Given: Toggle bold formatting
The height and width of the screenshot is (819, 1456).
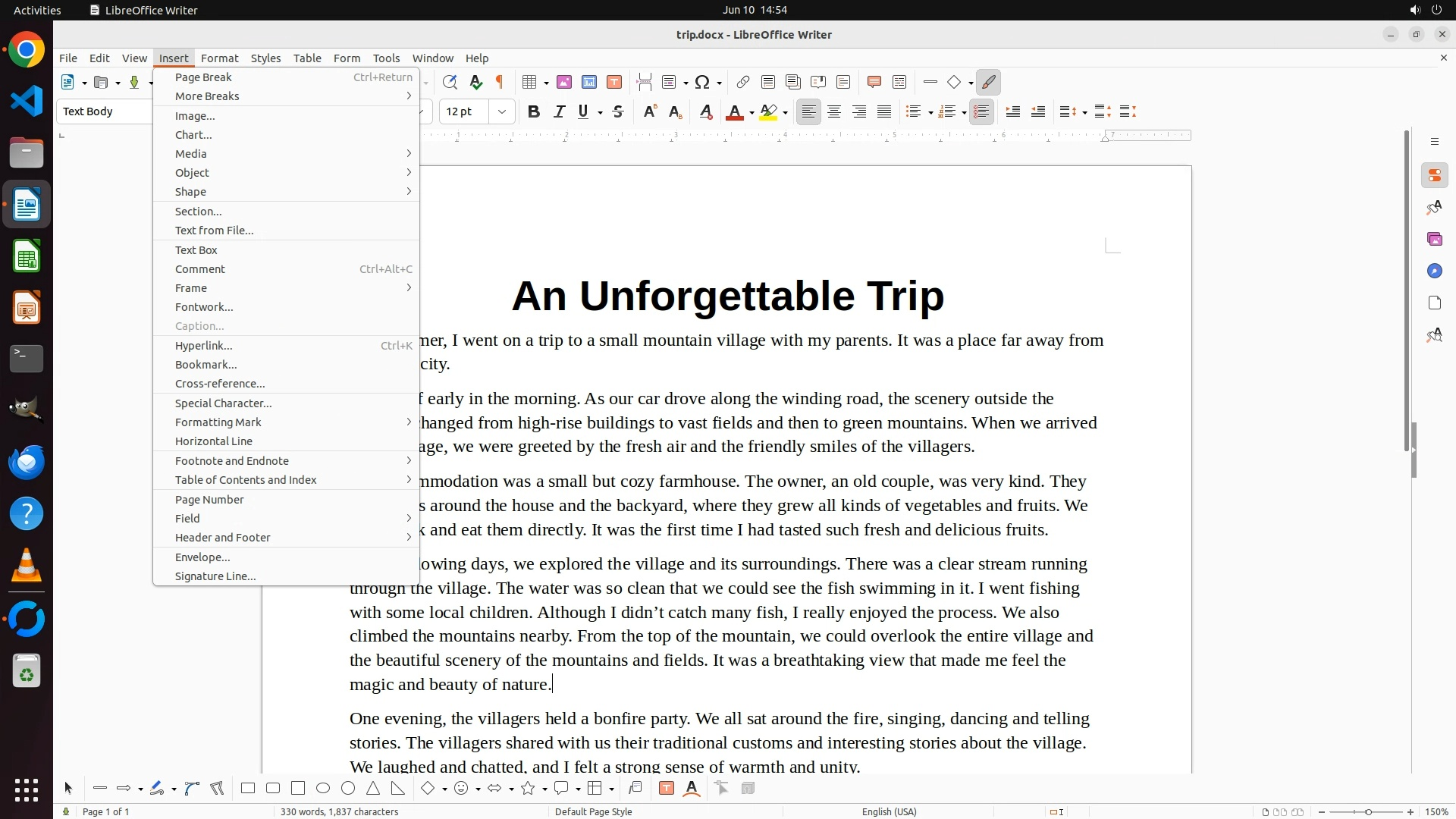Looking at the screenshot, I should 534,111.
